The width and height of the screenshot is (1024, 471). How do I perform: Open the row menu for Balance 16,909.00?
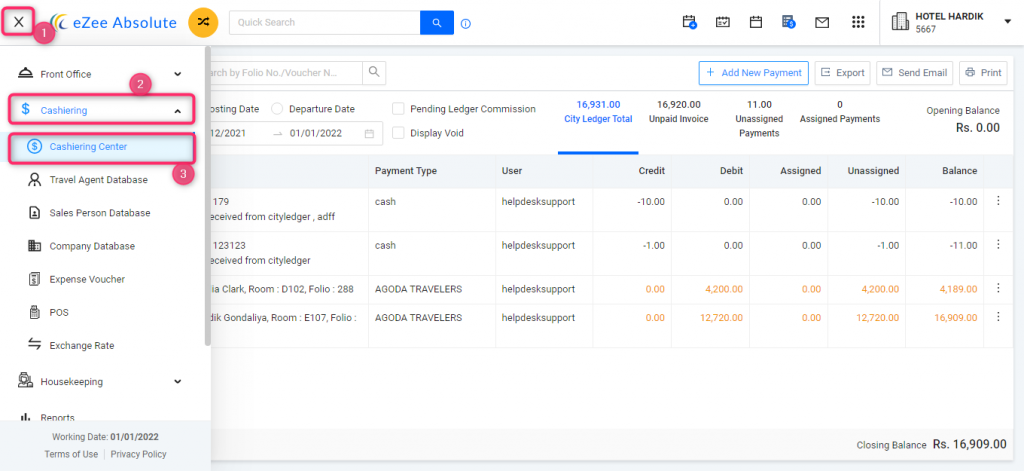(997, 317)
